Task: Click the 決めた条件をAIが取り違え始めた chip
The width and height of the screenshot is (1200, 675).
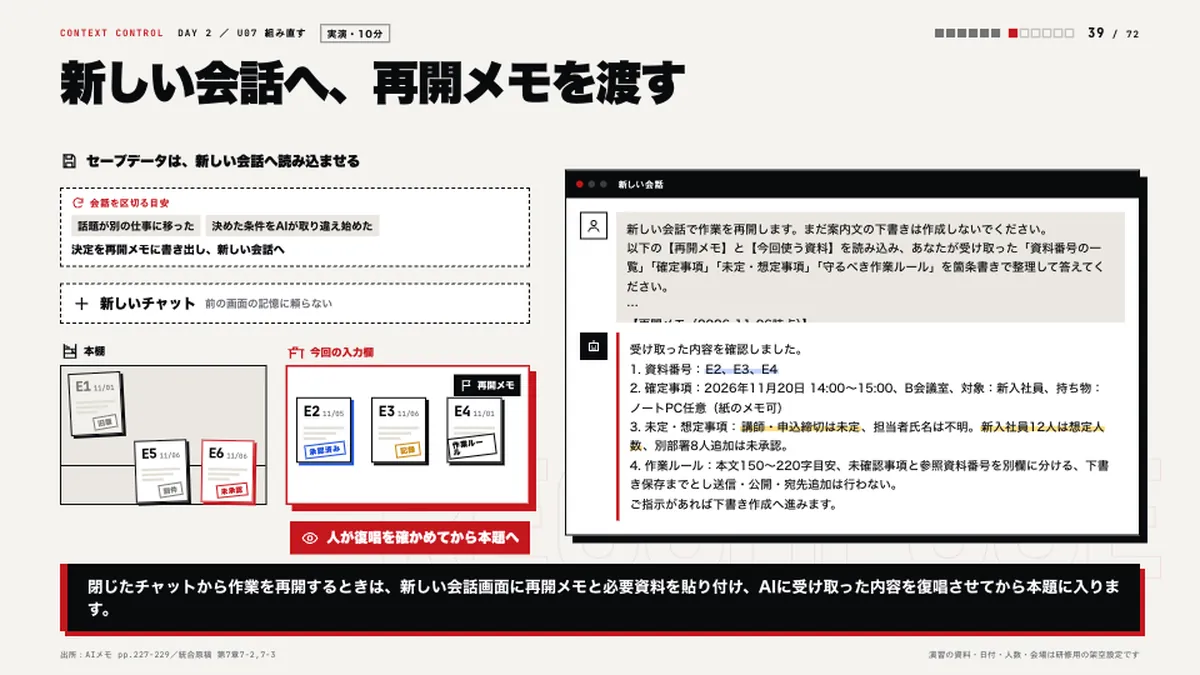Action: pyautogui.click(x=292, y=226)
